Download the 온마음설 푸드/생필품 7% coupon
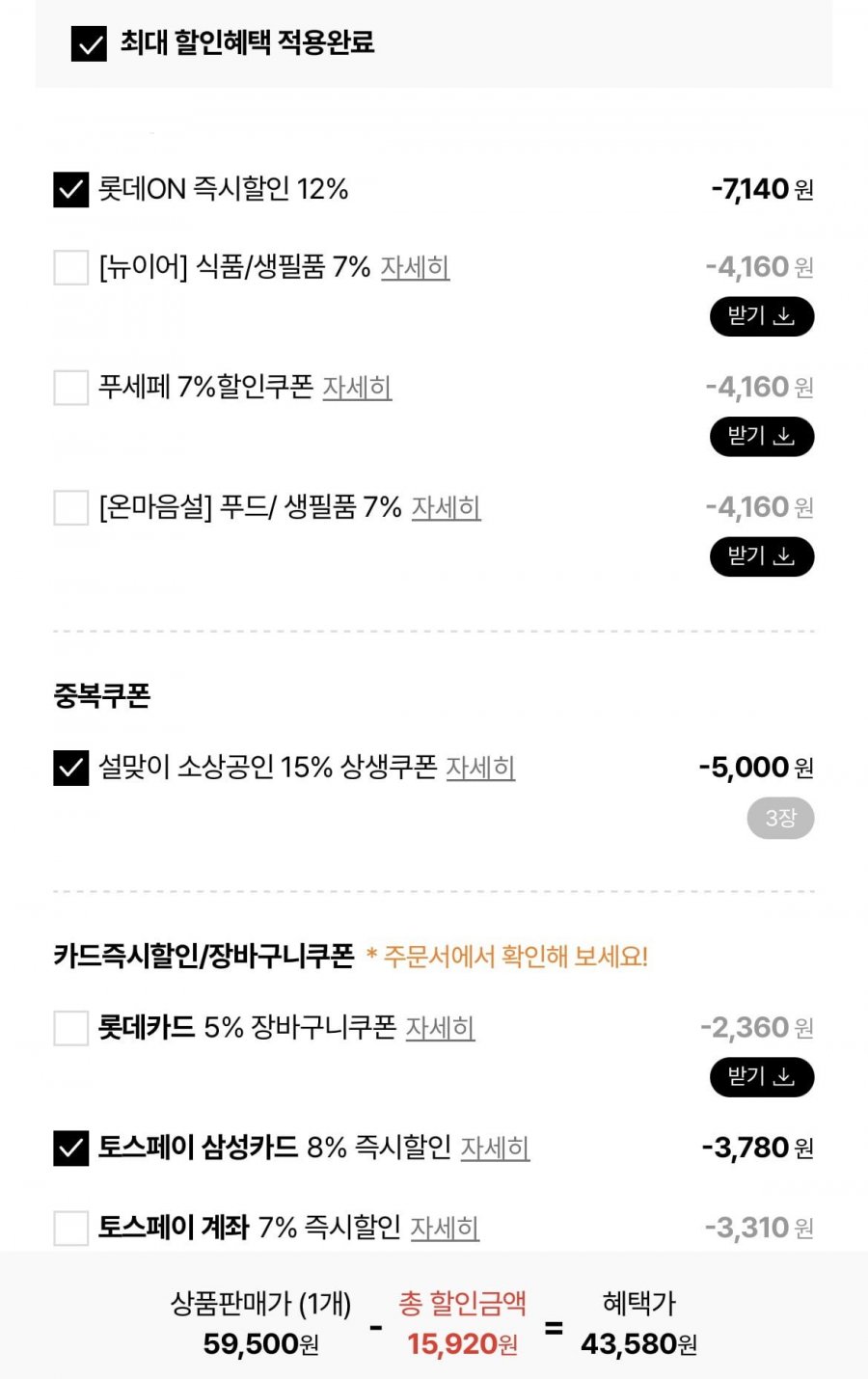Image resolution: width=868 pixels, height=1379 pixels. pyautogui.click(x=761, y=556)
